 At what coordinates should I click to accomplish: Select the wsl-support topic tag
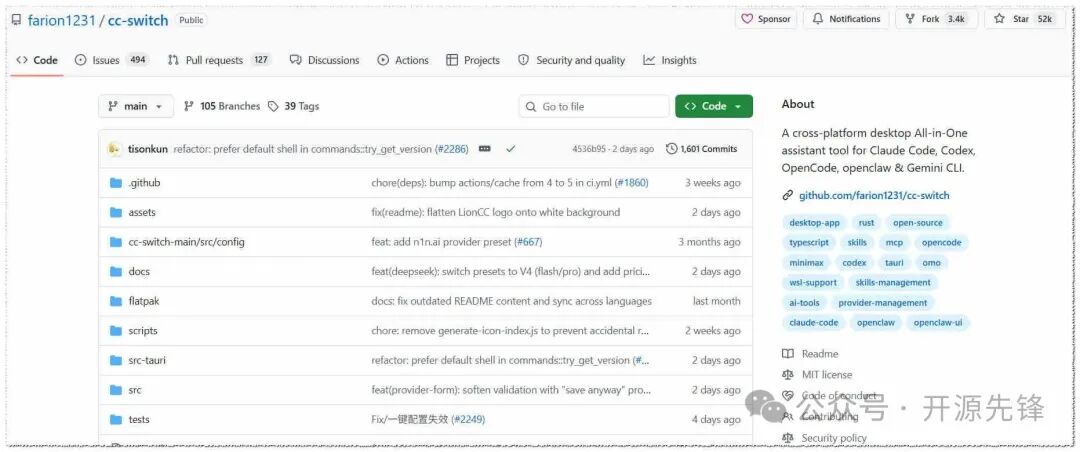[x=813, y=282]
